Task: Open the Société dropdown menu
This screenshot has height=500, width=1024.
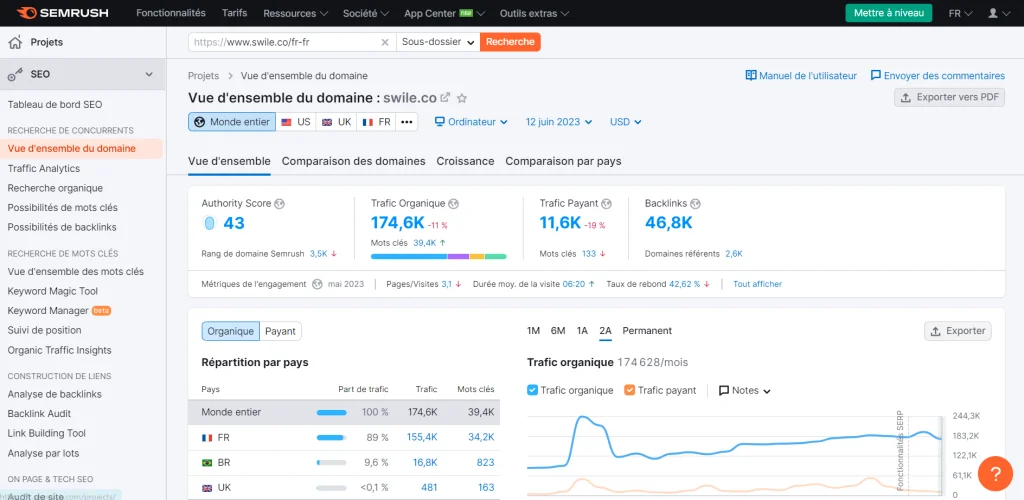Action: [x=366, y=13]
